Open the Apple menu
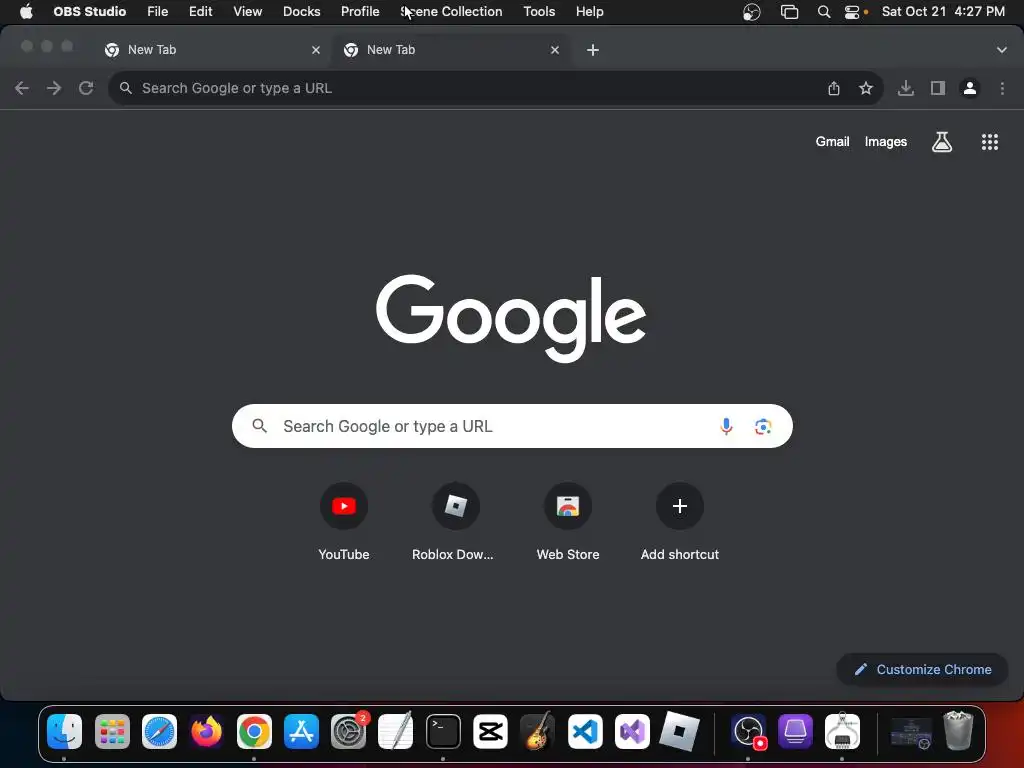The width and height of the screenshot is (1024, 768). (x=26, y=12)
